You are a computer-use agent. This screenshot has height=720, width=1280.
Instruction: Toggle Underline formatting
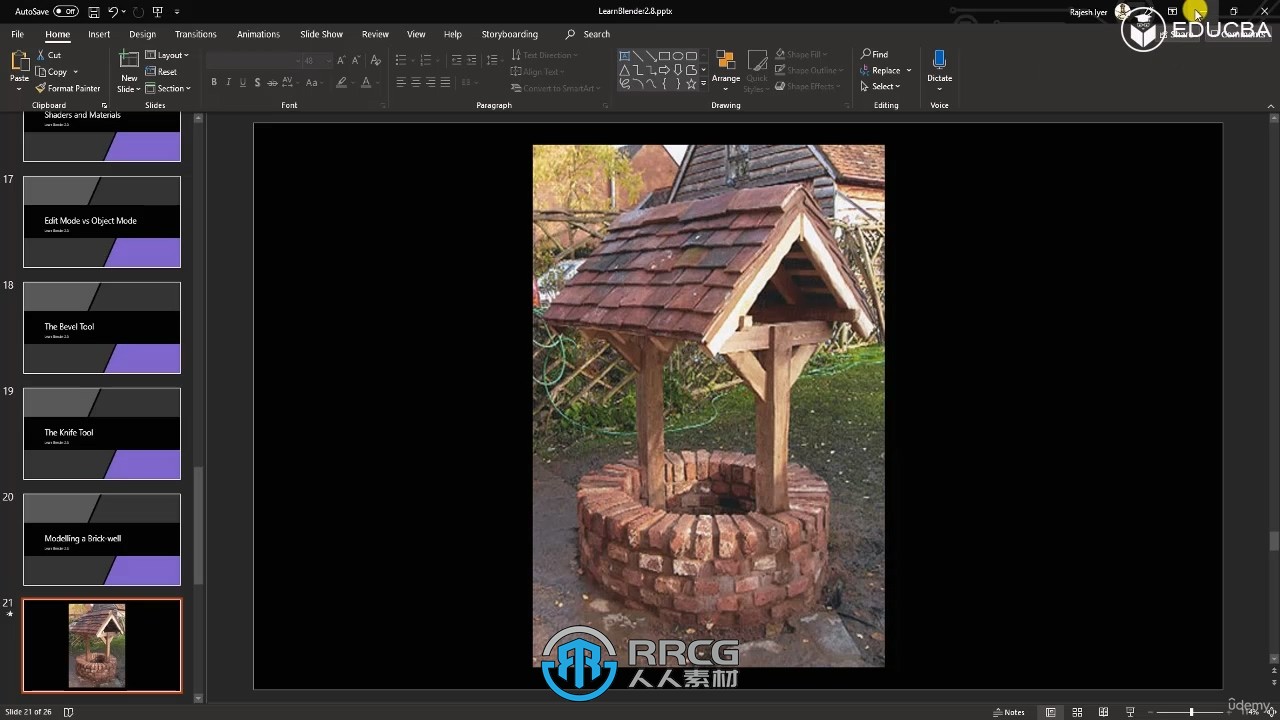[242, 83]
